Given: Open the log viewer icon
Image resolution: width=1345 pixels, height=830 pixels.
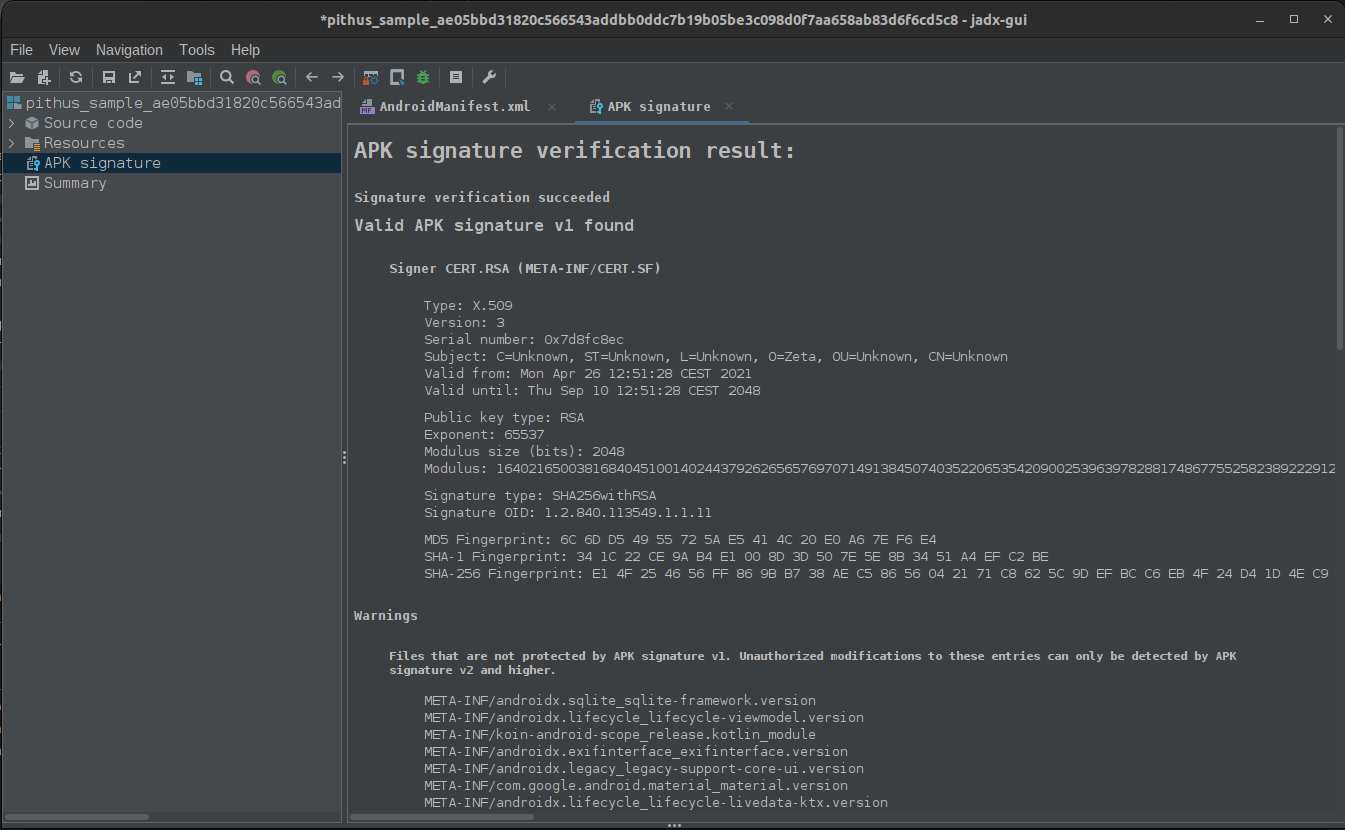Looking at the screenshot, I should [456, 77].
